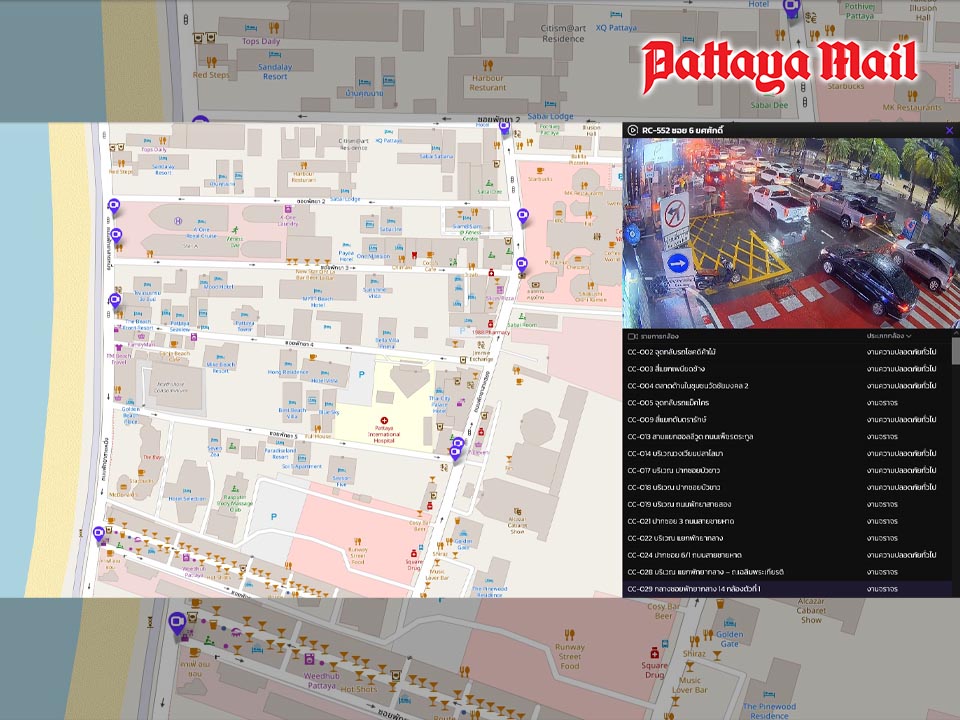Screen dimensions: 960x720
Task: Select camera marker beside The Beach Resort
Action: click(x=114, y=300)
